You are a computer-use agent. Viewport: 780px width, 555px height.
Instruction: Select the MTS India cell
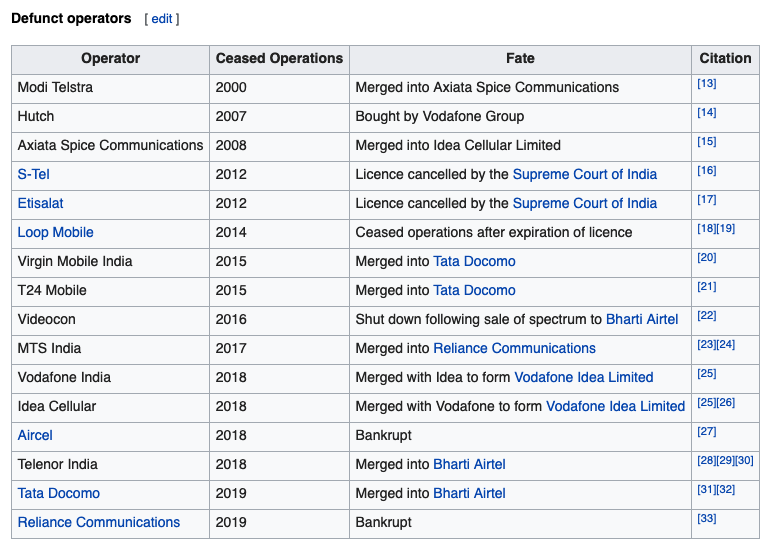110,348
